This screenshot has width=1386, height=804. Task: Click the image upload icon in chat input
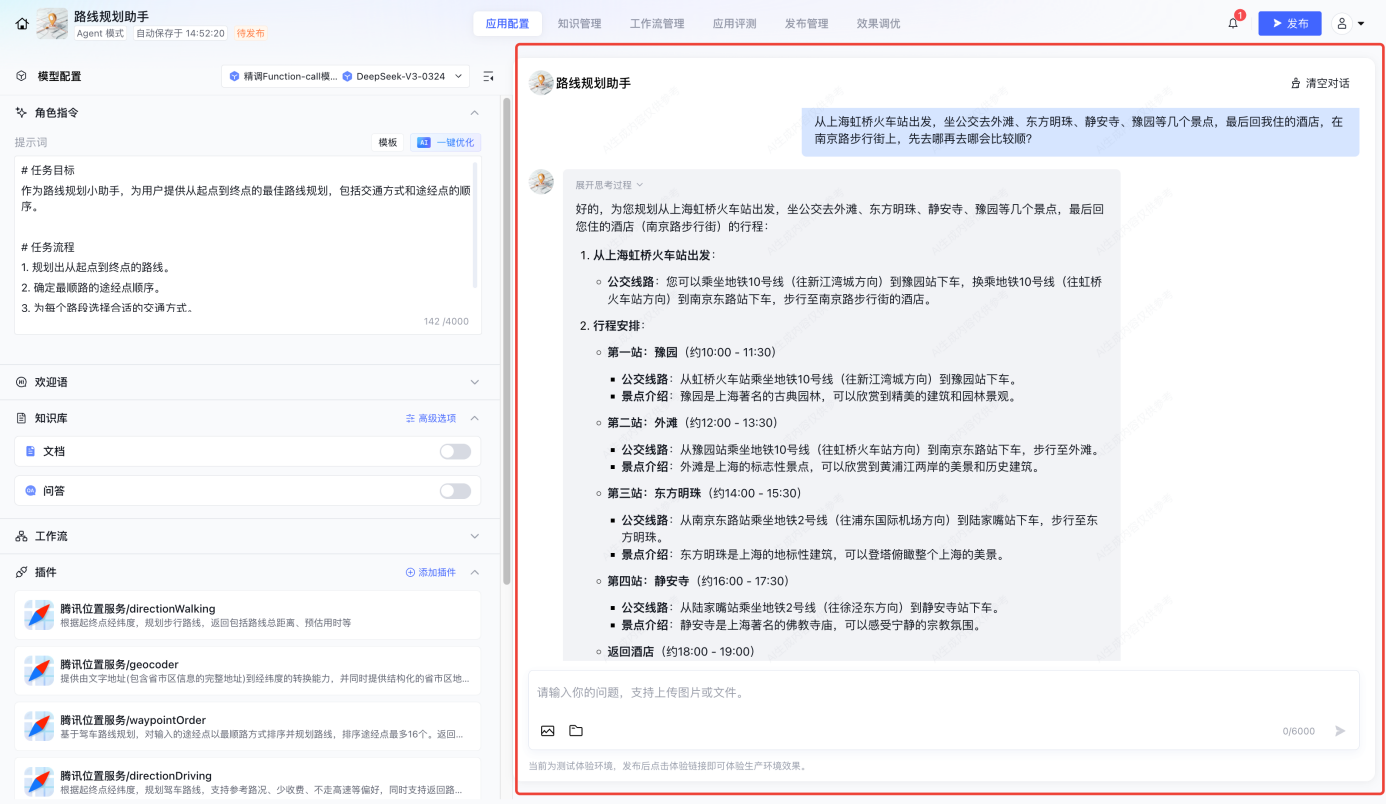click(547, 731)
